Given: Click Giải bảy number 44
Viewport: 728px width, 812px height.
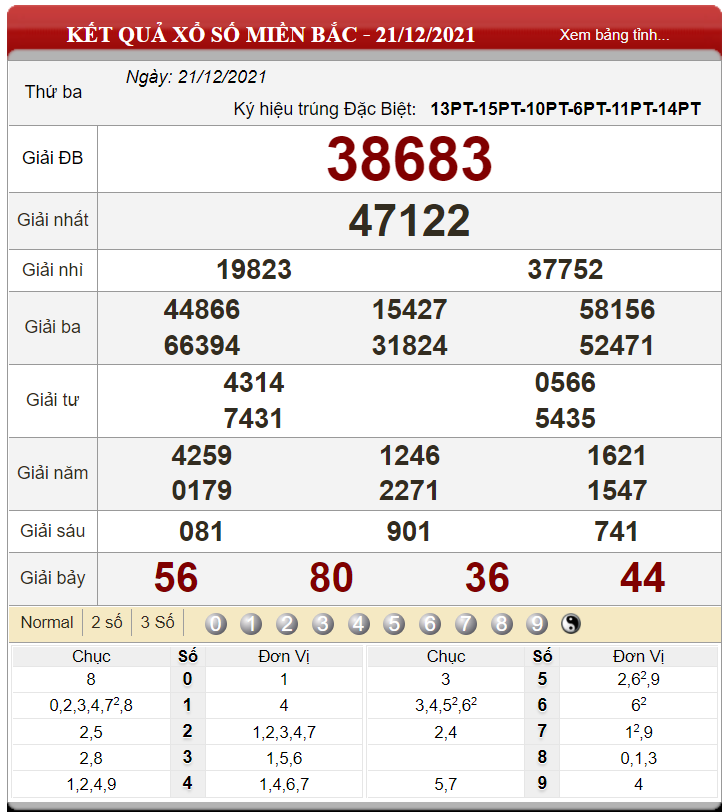Looking at the screenshot, I should [643, 578].
